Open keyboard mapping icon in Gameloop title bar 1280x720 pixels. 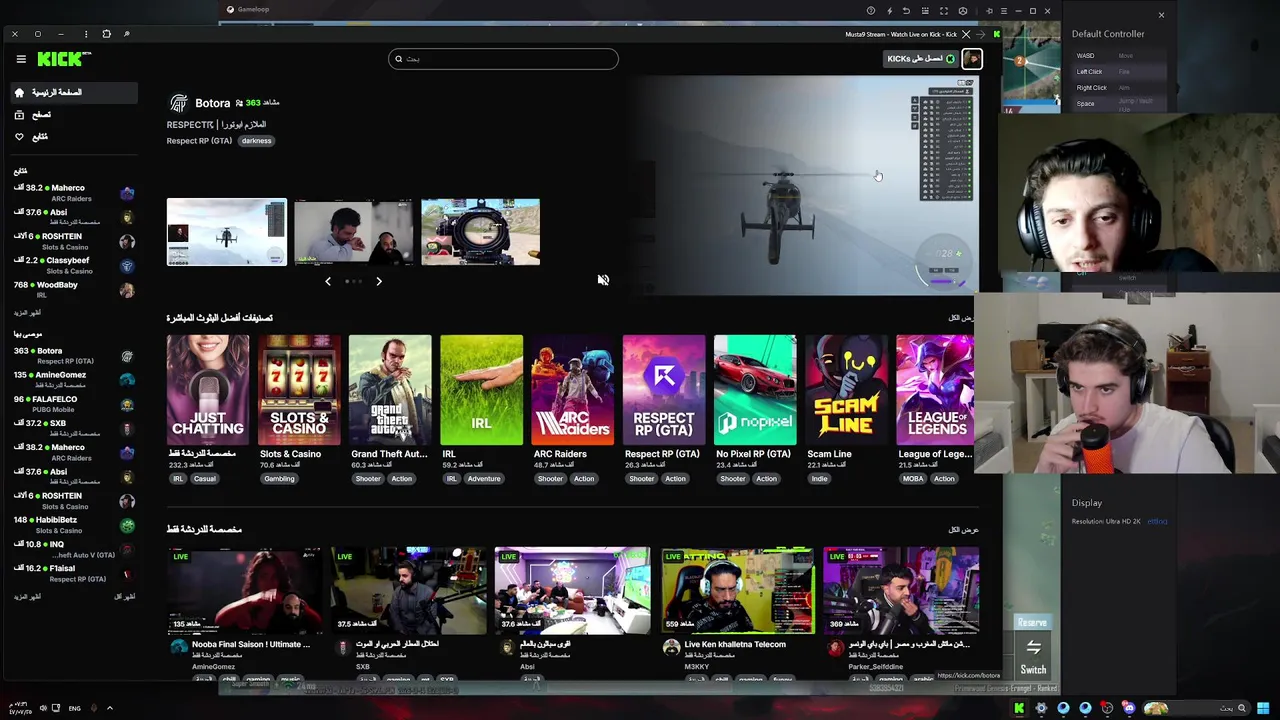(x=925, y=11)
